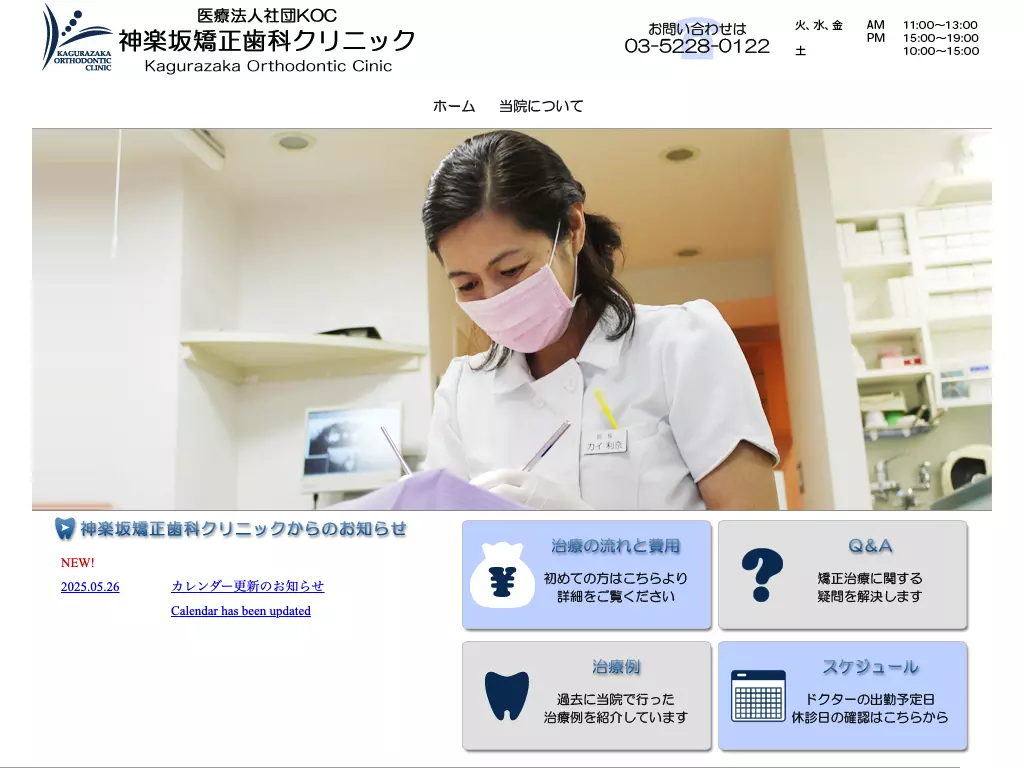Click ドクターの出勤予定日 description text

click(x=869, y=699)
